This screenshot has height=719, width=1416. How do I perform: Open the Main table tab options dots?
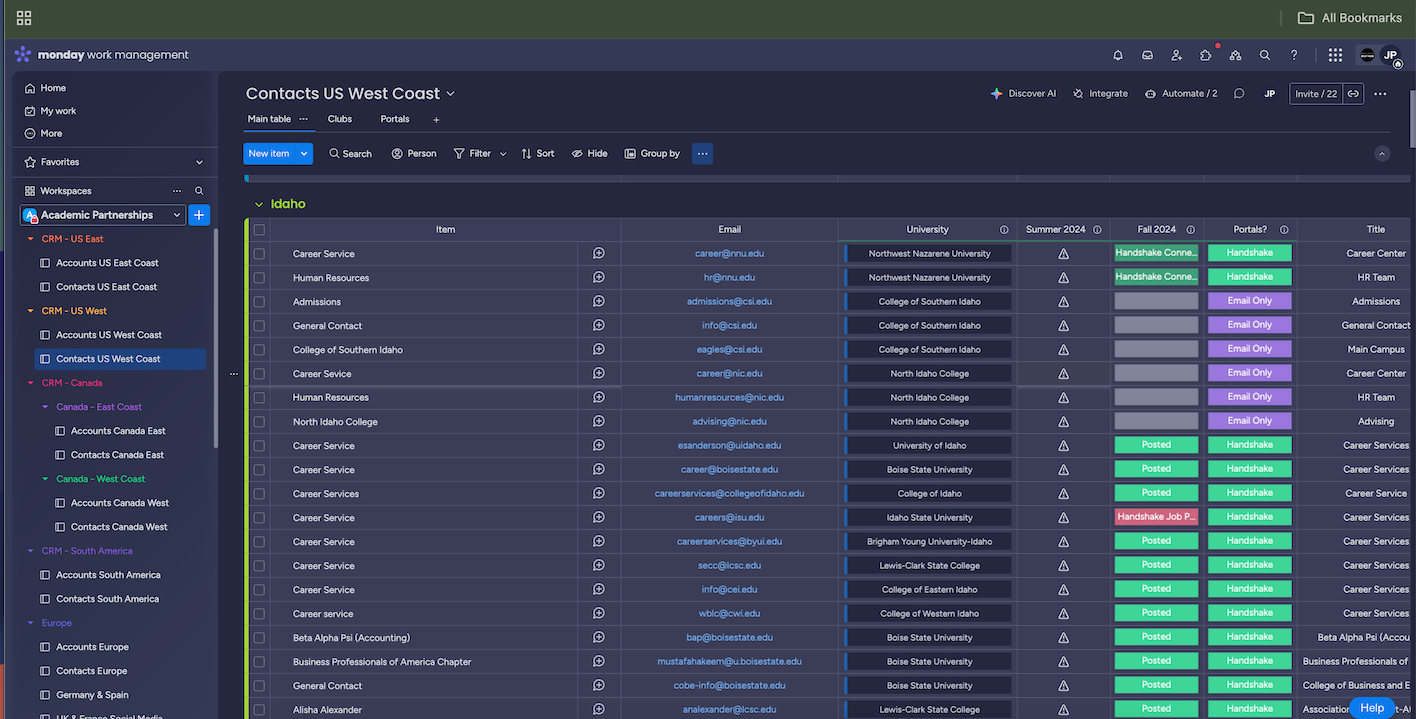(x=304, y=119)
